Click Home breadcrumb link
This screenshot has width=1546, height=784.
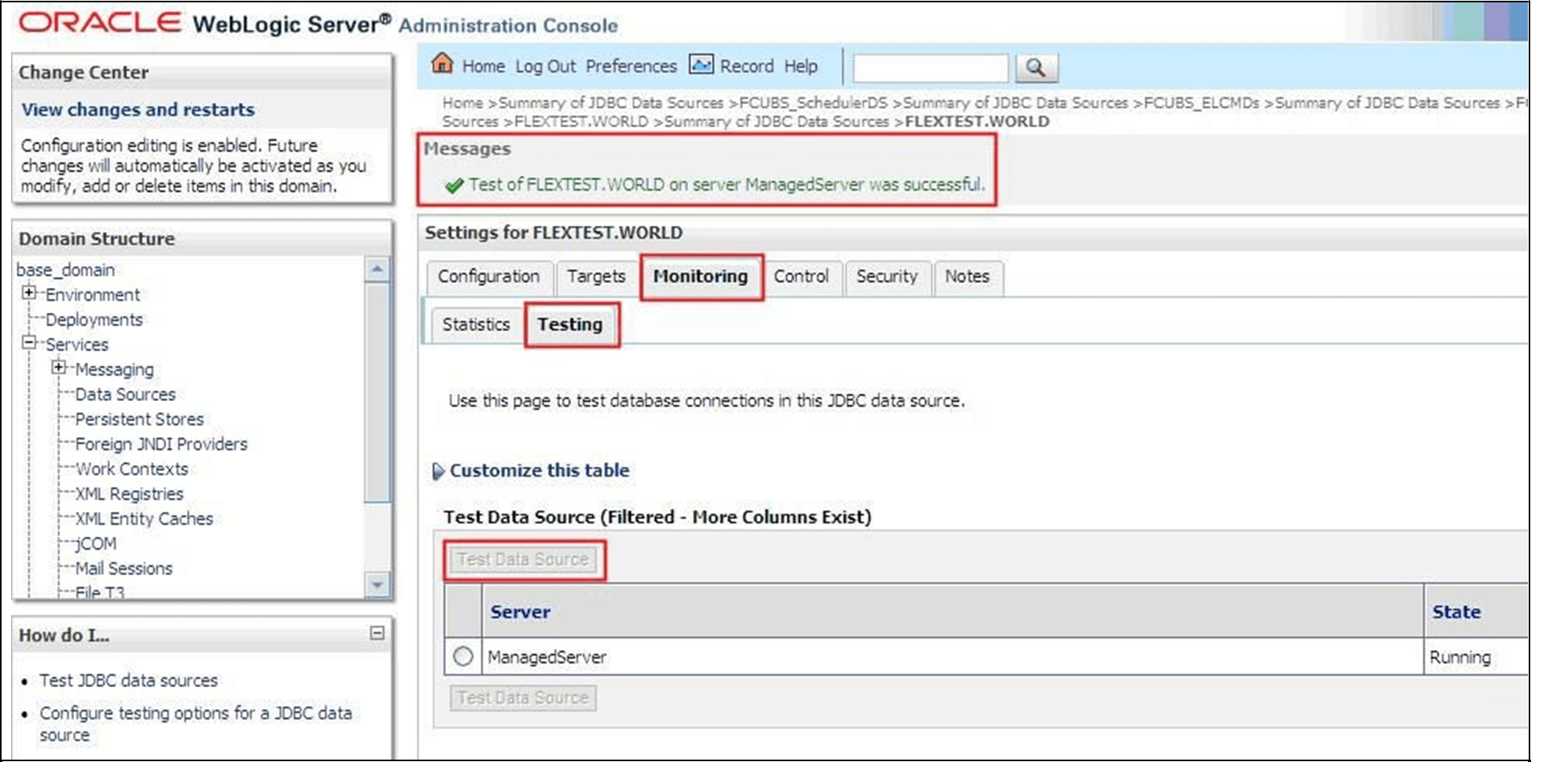pos(462,103)
